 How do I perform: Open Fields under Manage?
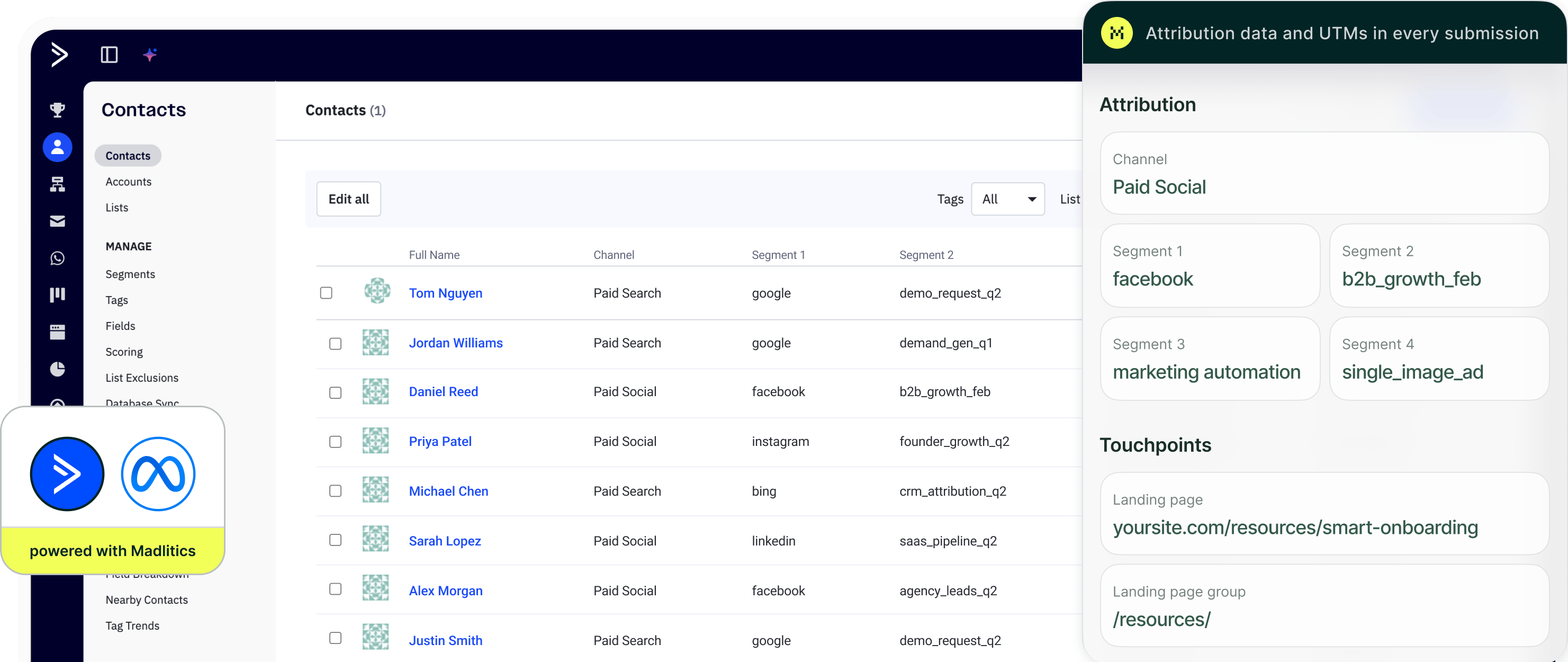(x=121, y=326)
